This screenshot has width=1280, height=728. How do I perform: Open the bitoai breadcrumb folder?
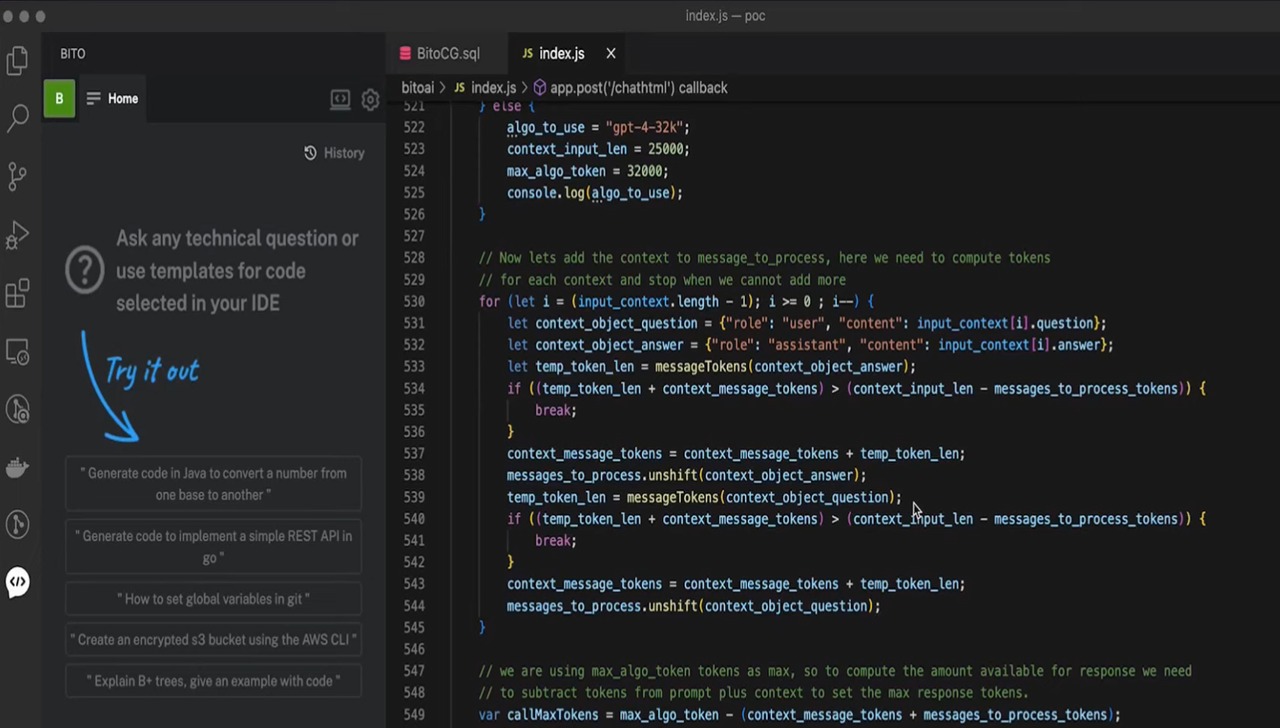[x=417, y=88]
